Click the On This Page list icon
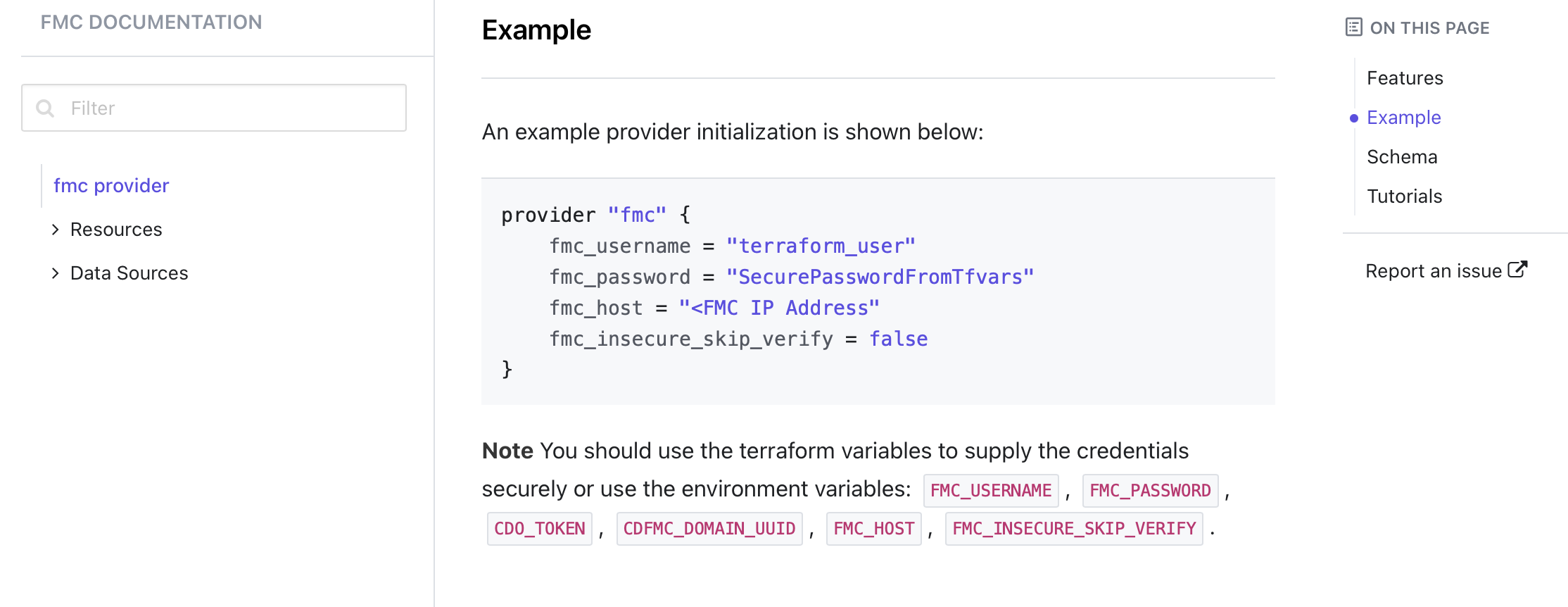Image resolution: width=1568 pixels, height=607 pixels. tap(1353, 27)
